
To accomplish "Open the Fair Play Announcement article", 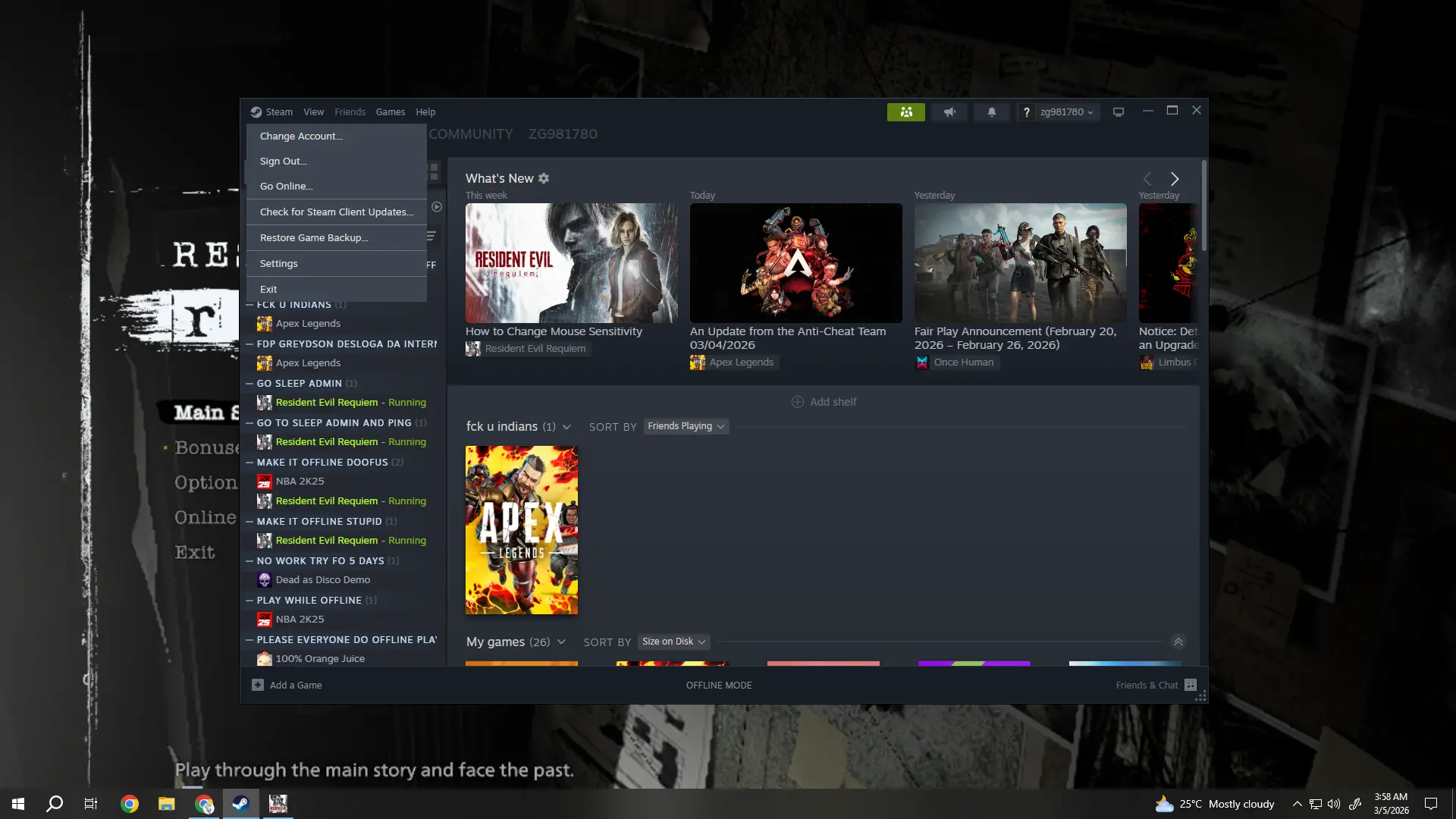I will 1015,338.
